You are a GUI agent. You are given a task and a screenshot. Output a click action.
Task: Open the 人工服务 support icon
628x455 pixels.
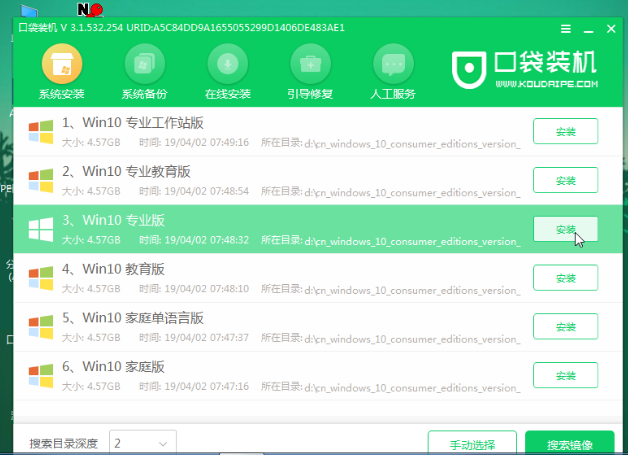[x=393, y=66]
